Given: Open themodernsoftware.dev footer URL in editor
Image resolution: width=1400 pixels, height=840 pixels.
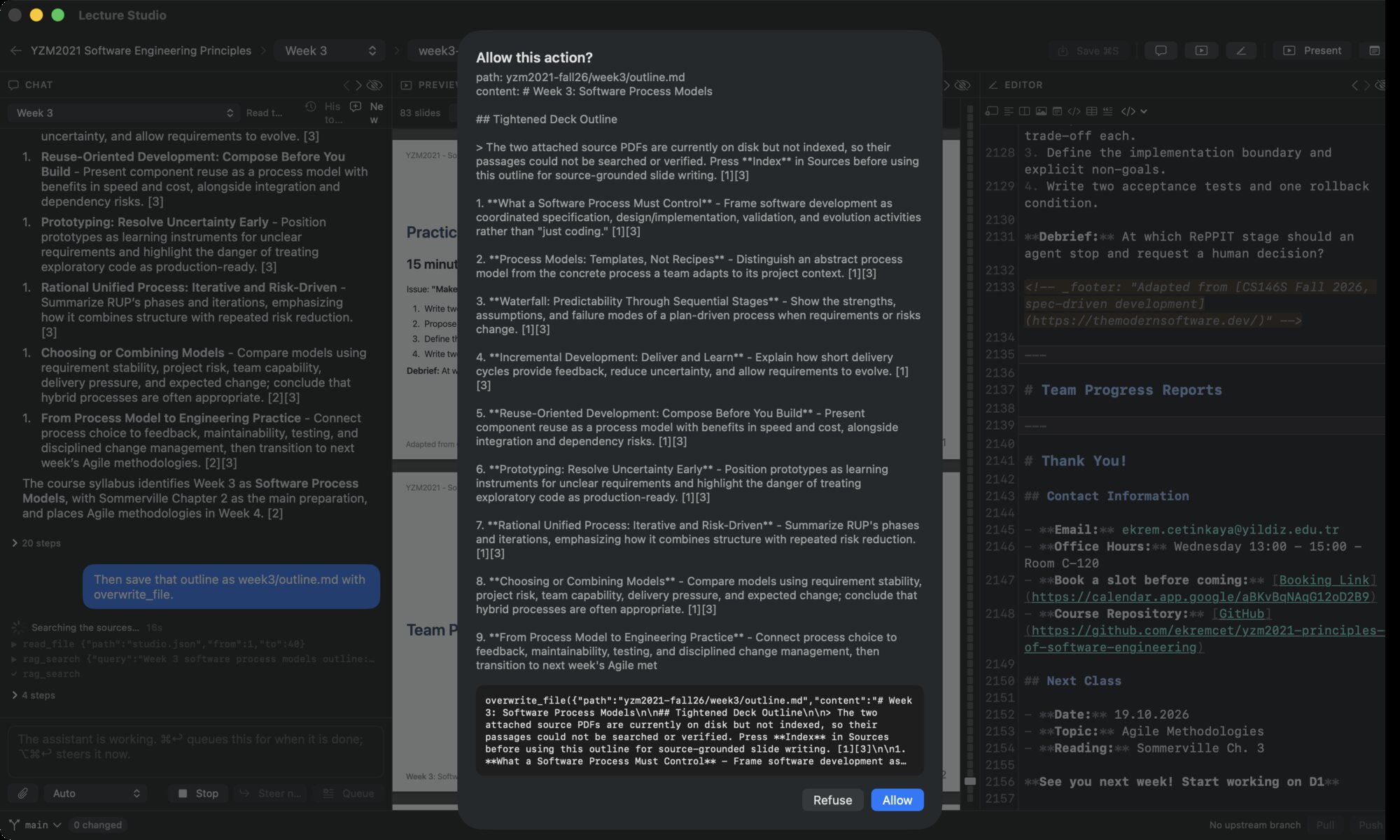Looking at the screenshot, I should point(1148,321).
